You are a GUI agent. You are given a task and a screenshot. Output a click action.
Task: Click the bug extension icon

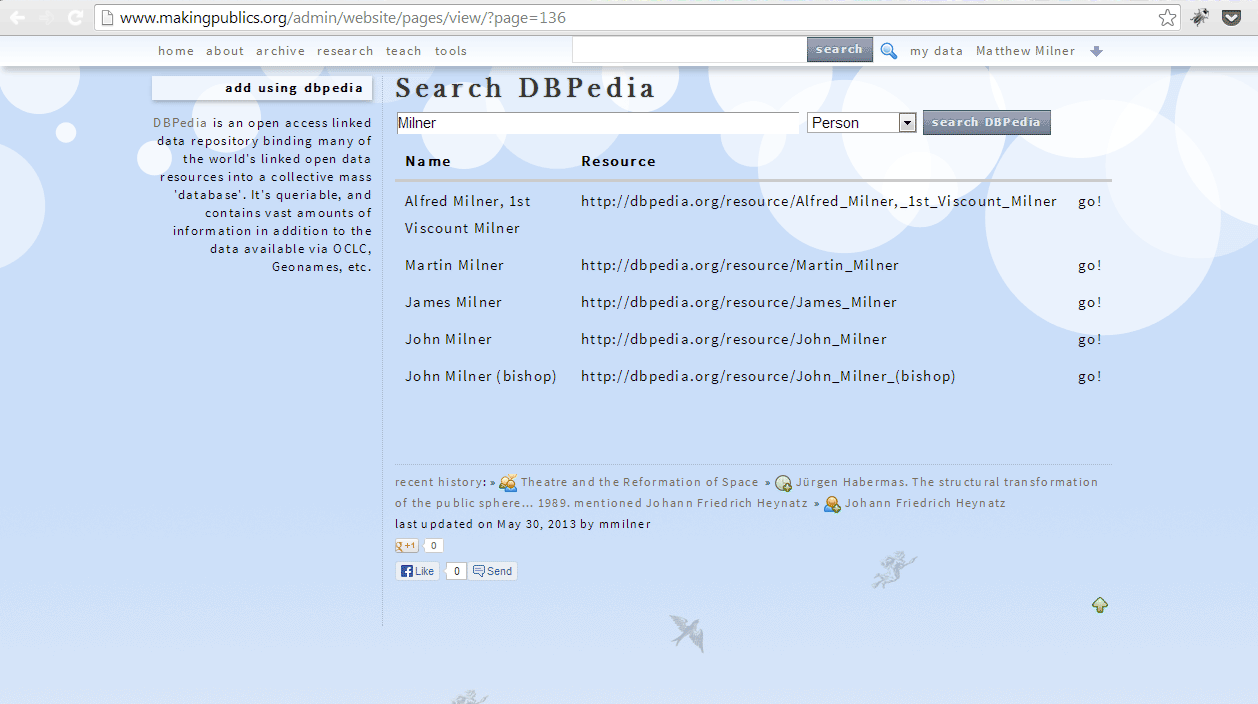tap(1199, 17)
